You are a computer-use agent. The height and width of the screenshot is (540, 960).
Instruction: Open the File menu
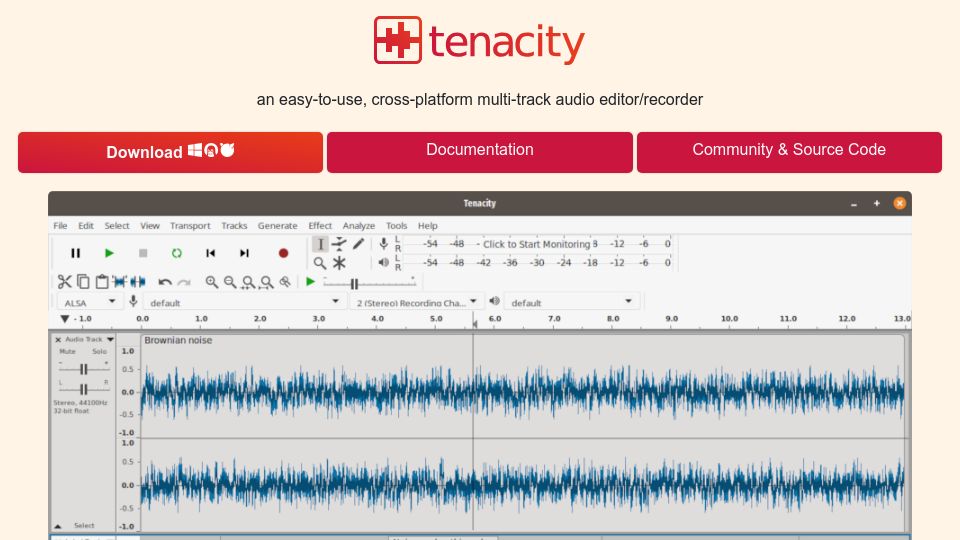coord(60,225)
